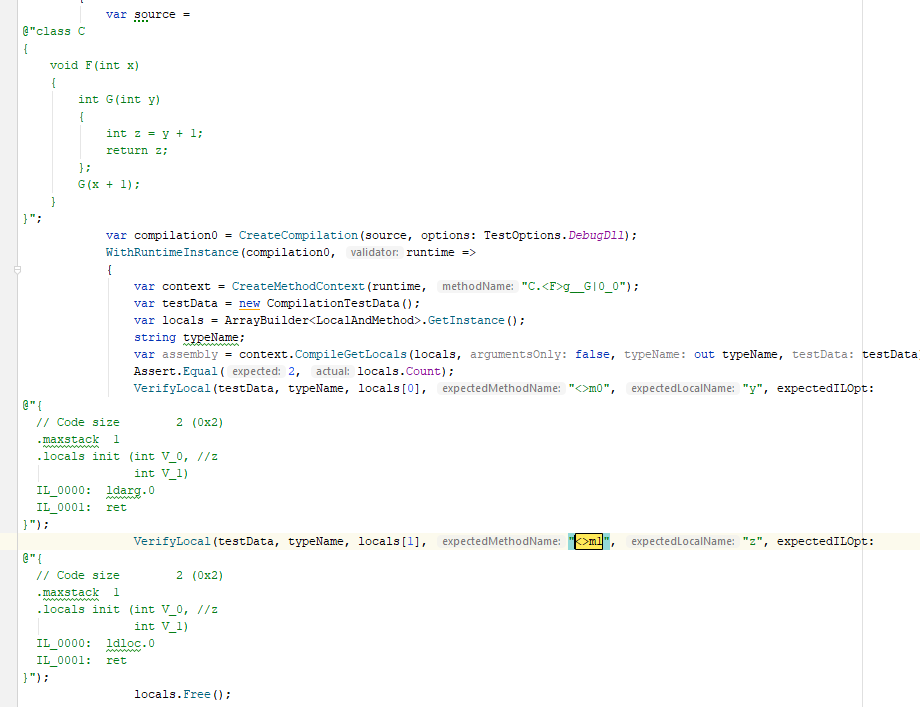This screenshot has width=920, height=707.
Task: Click source in the var source = line
Action: pyautogui.click(x=155, y=14)
